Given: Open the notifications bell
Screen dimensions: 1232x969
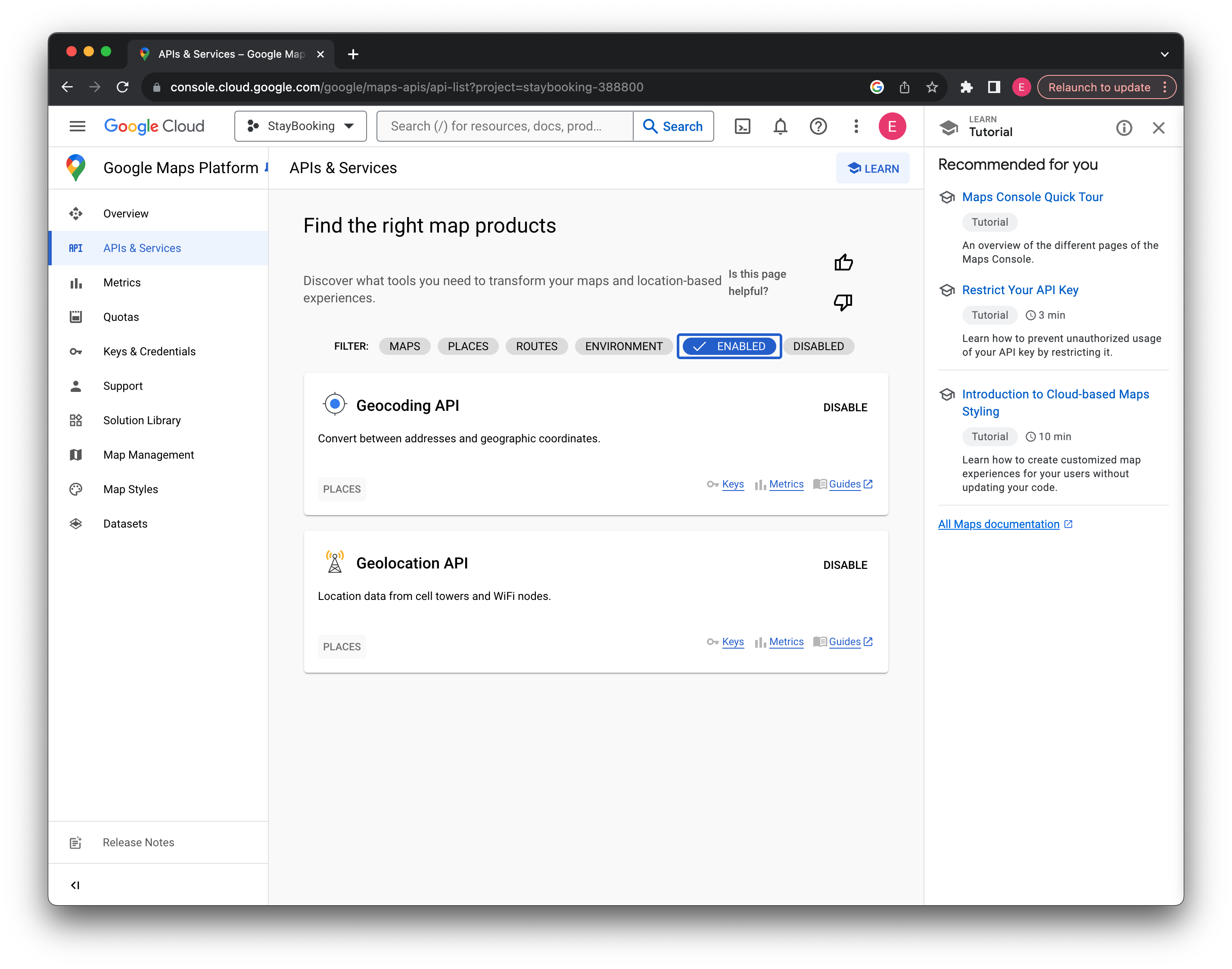Looking at the screenshot, I should pyautogui.click(x=780, y=126).
